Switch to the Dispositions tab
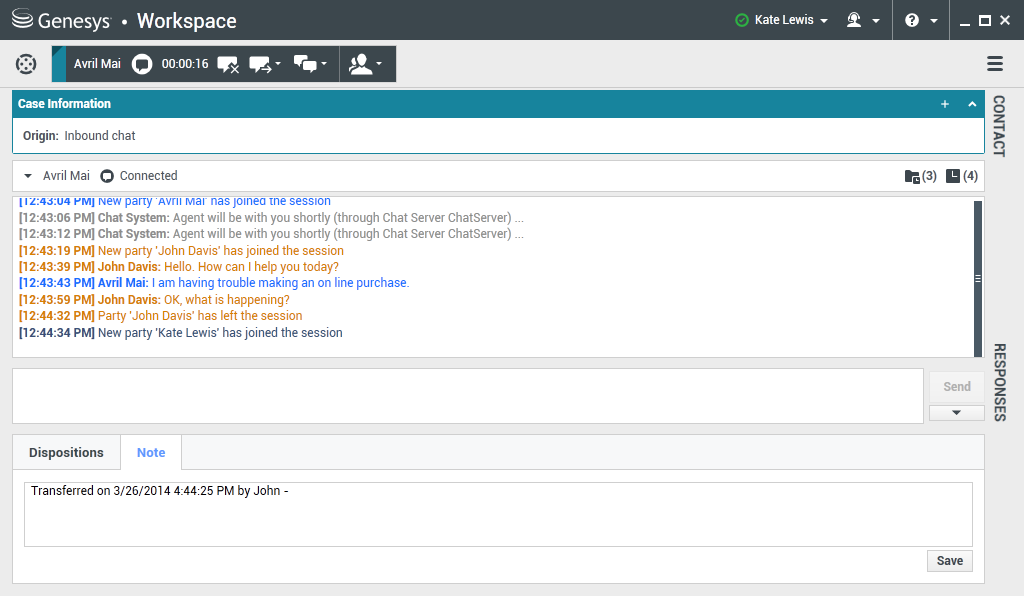This screenshot has height=596, width=1024. 66,452
